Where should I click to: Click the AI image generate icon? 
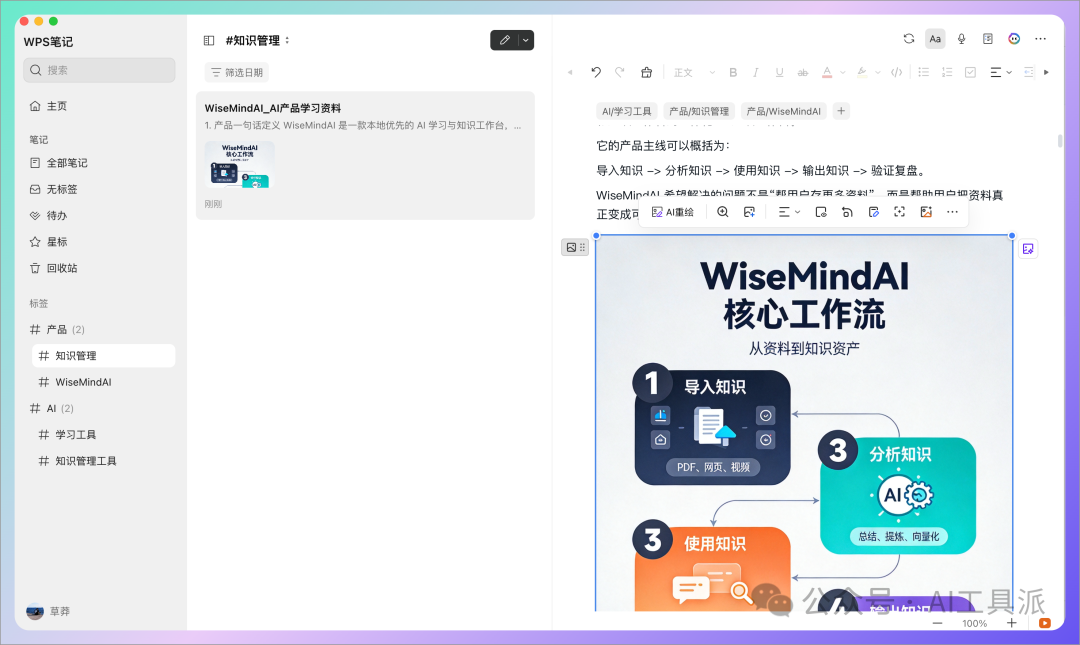point(749,212)
